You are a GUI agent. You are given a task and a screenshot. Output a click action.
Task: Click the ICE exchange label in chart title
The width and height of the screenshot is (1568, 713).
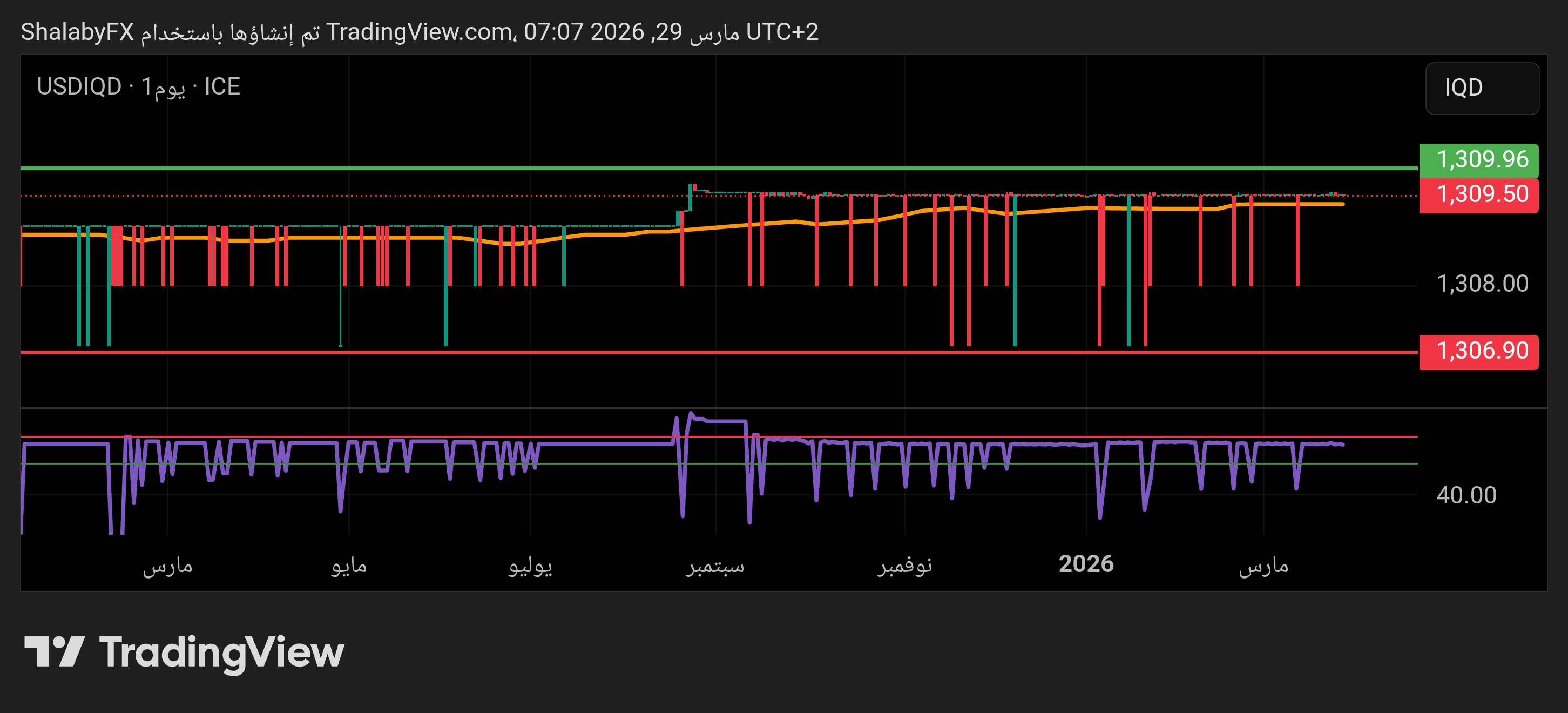pos(222,86)
